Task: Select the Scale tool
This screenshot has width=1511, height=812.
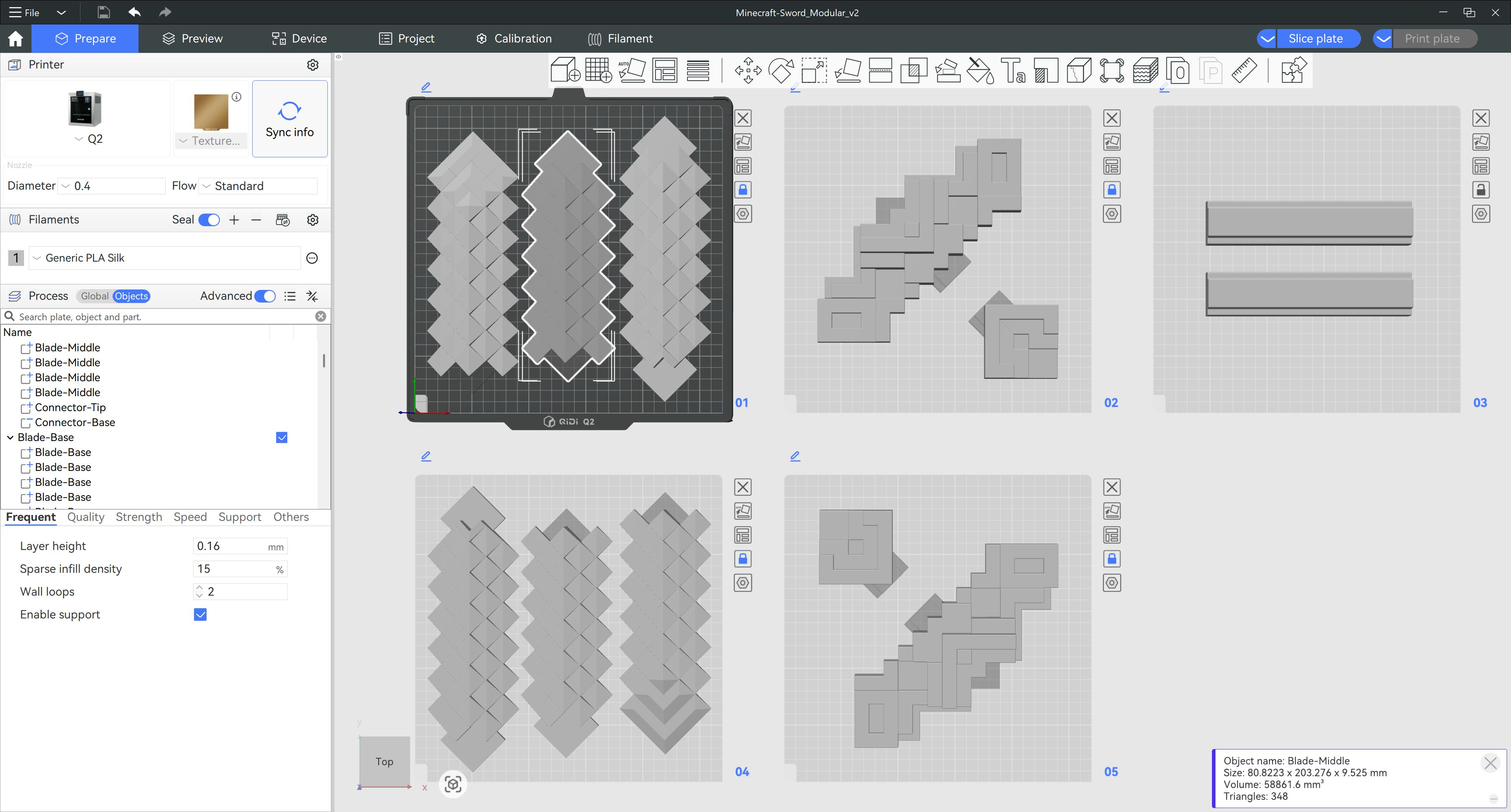Action: click(x=814, y=70)
